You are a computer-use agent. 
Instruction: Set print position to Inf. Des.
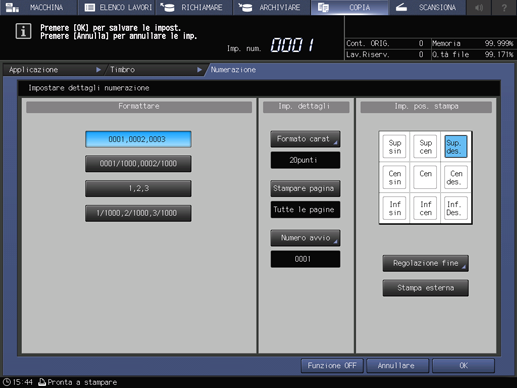point(456,208)
